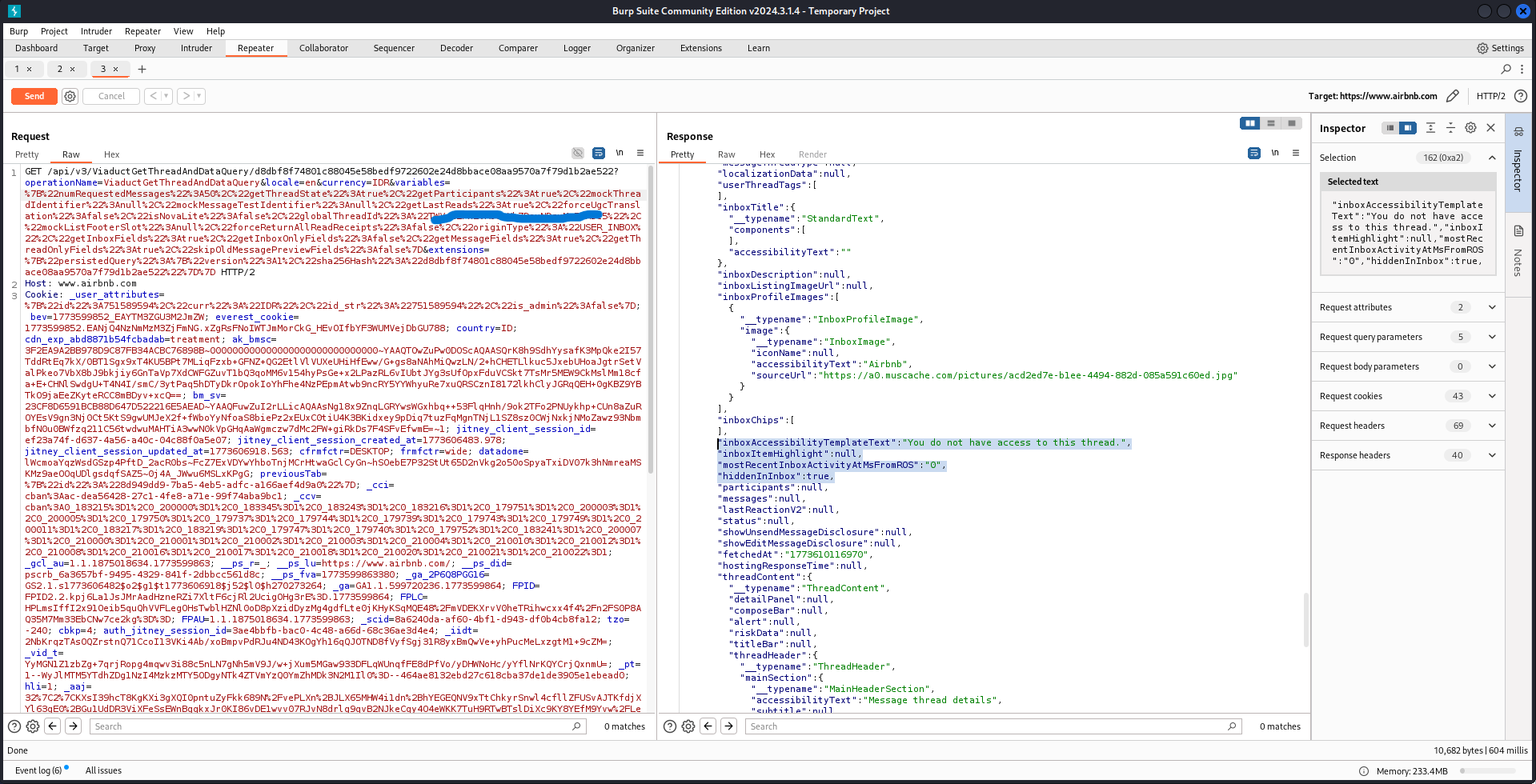Click the pencil icon to edit the Target URL
1536x784 pixels.
pyautogui.click(x=1454, y=95)
